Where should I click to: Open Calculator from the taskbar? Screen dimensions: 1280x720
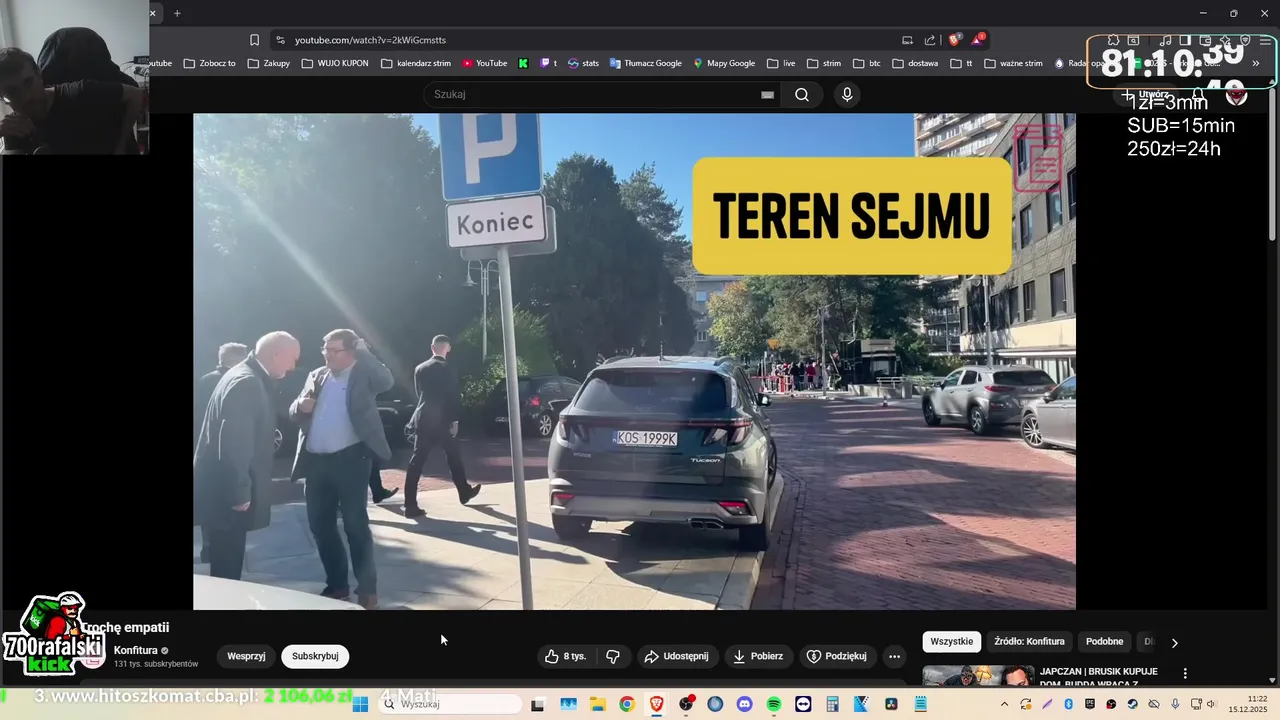833,704
